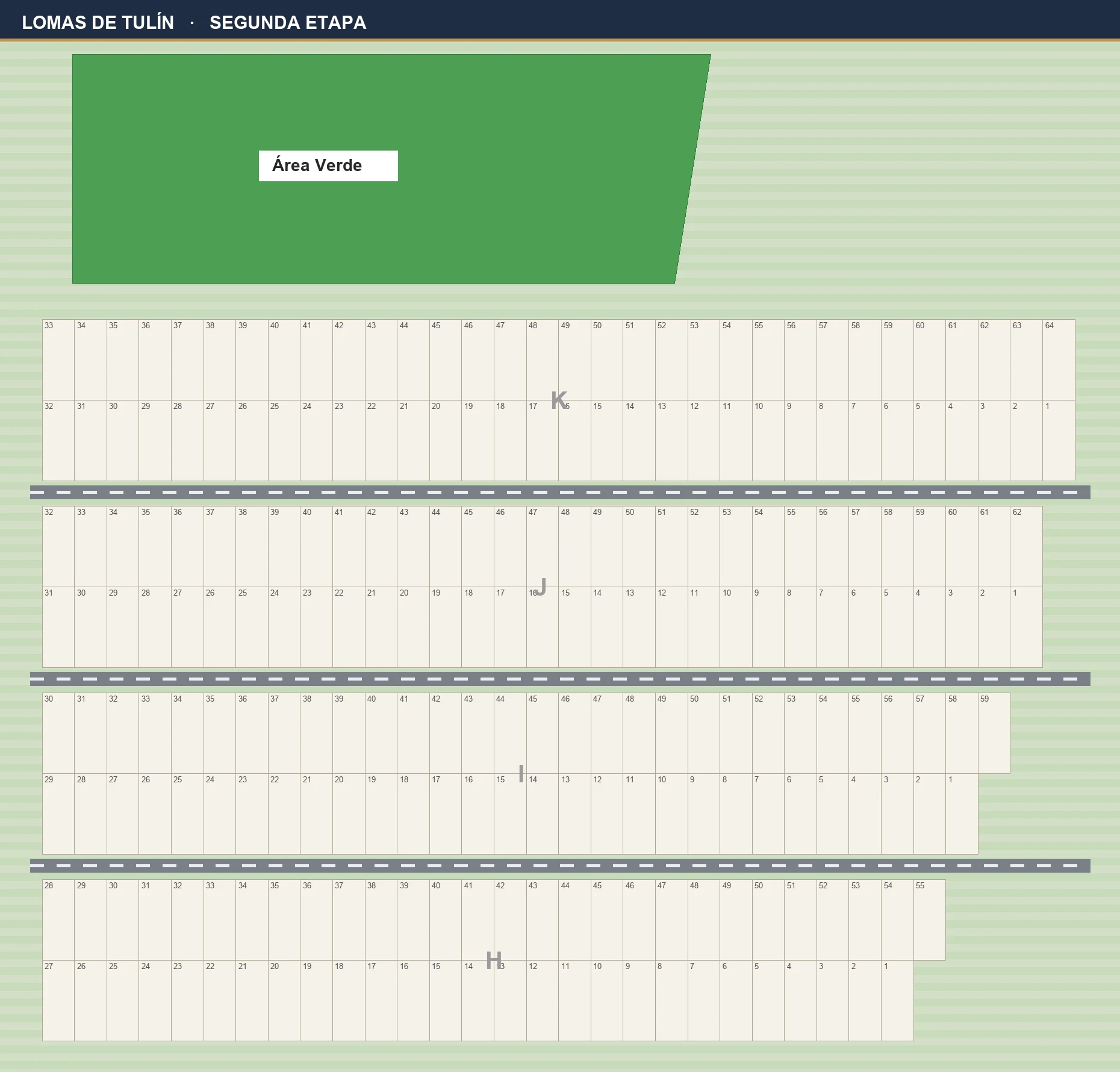Choose lot 55 in block H
This screenshot has height=1072, width=1120.
930,920
